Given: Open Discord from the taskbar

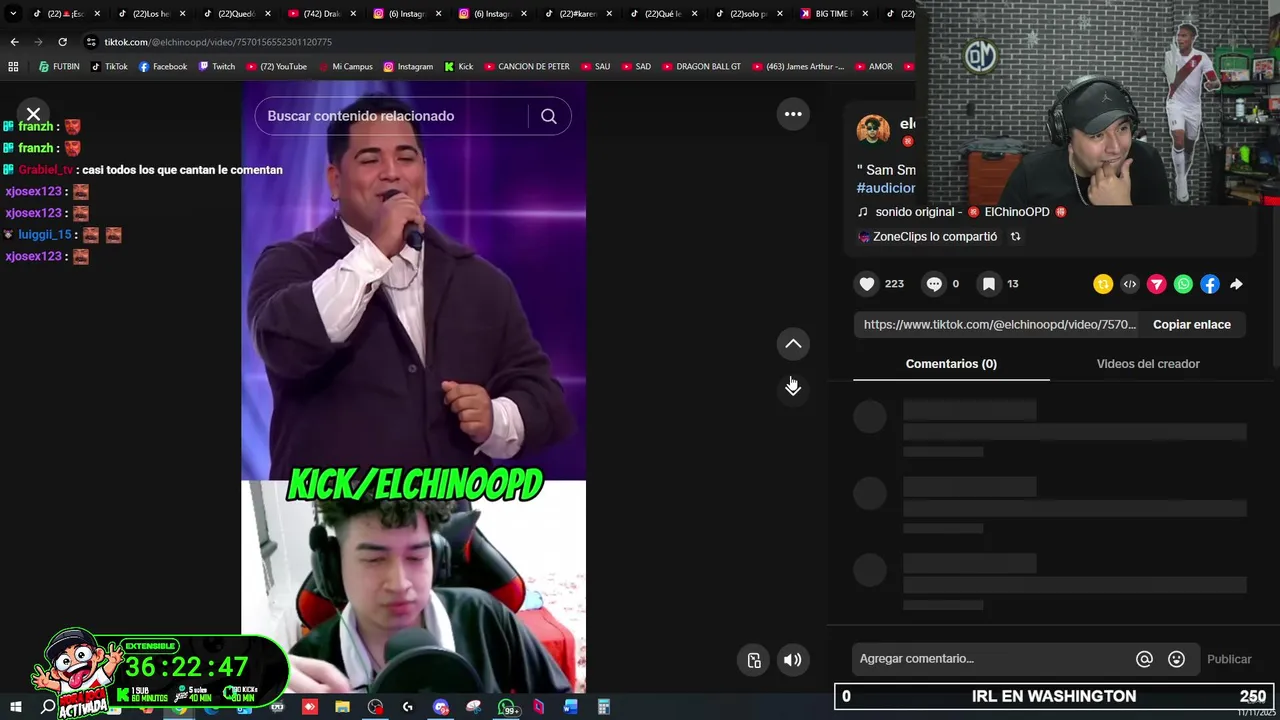Looking at the screenshot, I should pos(441,708).
